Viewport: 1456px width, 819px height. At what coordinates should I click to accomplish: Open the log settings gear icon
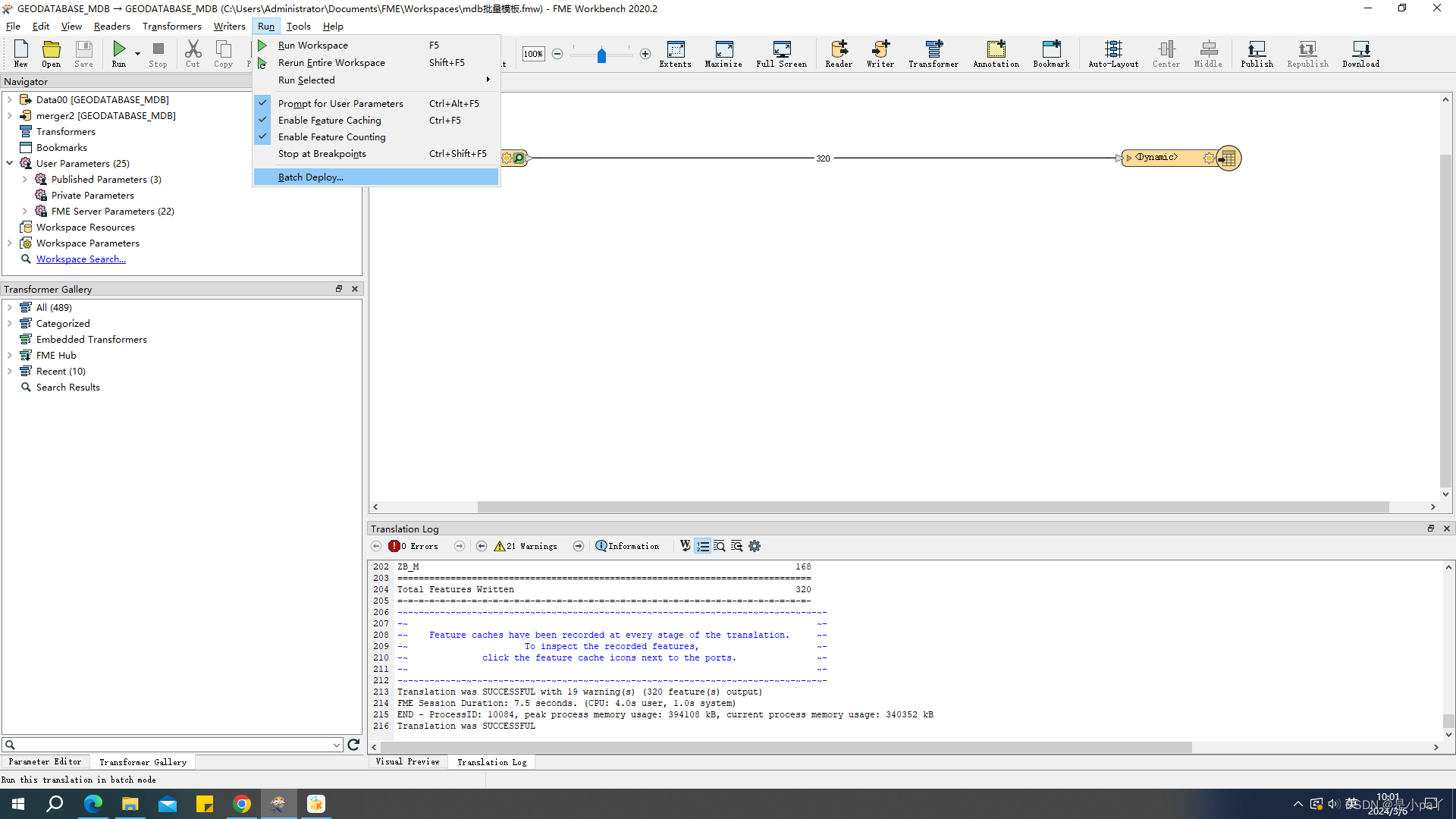754,546
